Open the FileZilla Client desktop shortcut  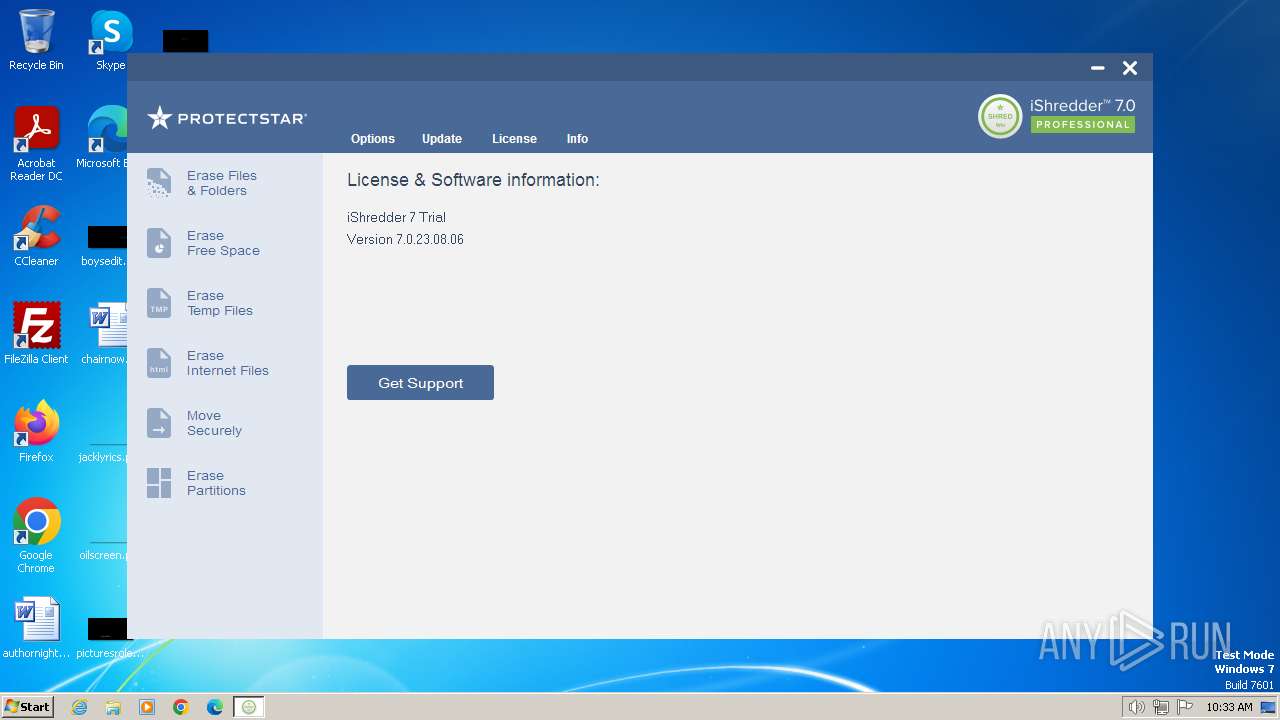36,334
